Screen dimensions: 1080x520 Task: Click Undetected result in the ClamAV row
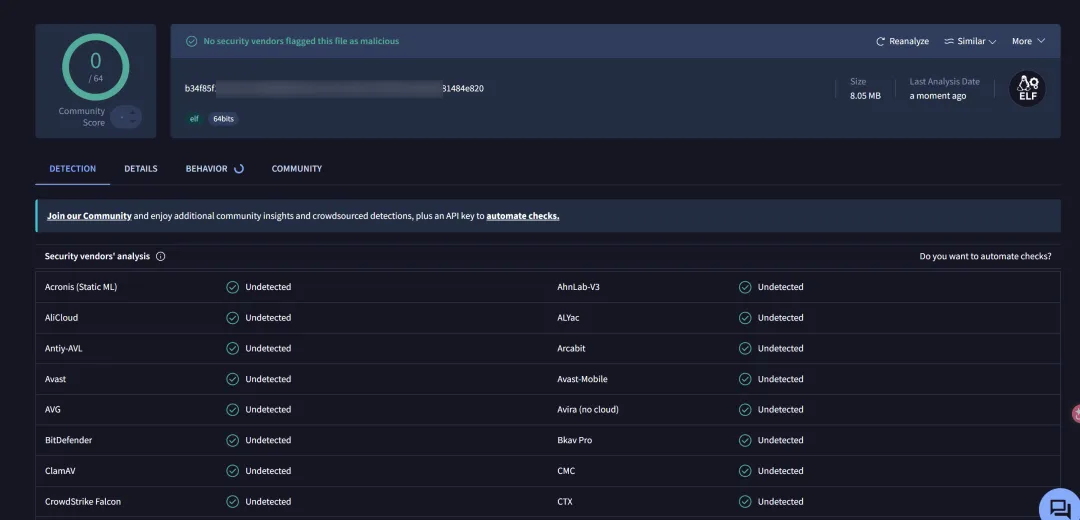point(268,471)
